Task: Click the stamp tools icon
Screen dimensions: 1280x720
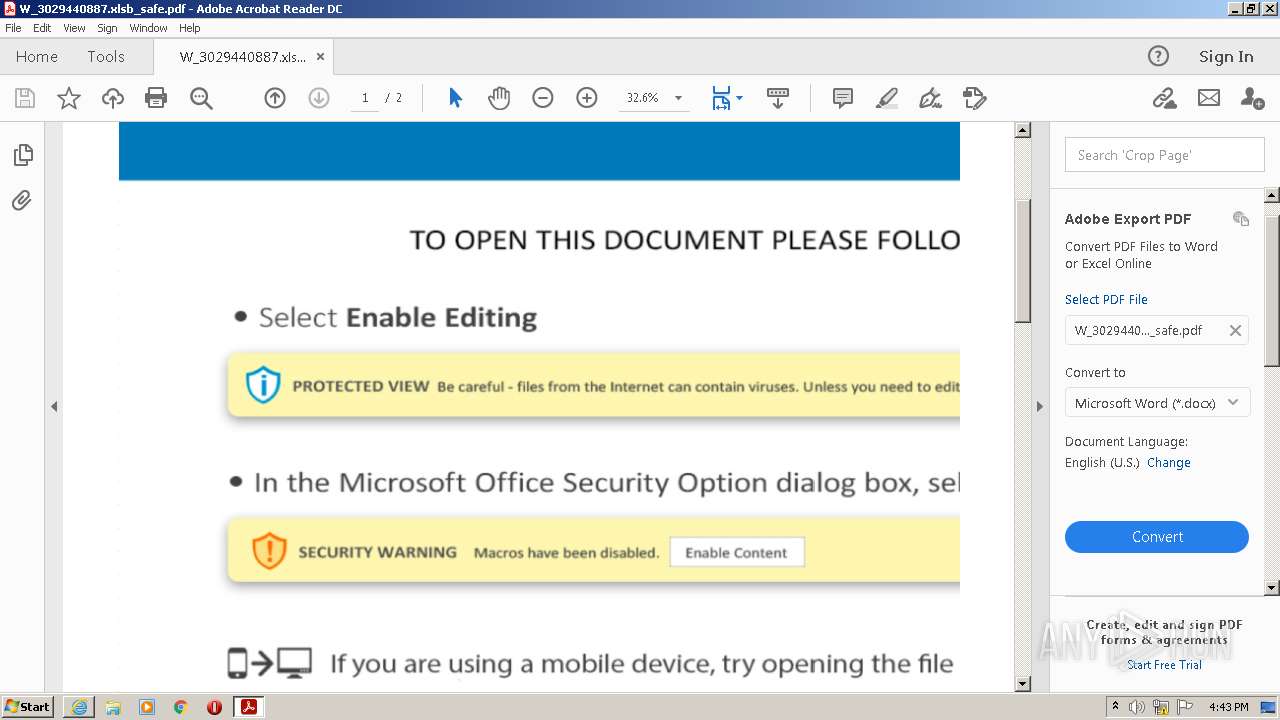Action: tap(974, 98)
